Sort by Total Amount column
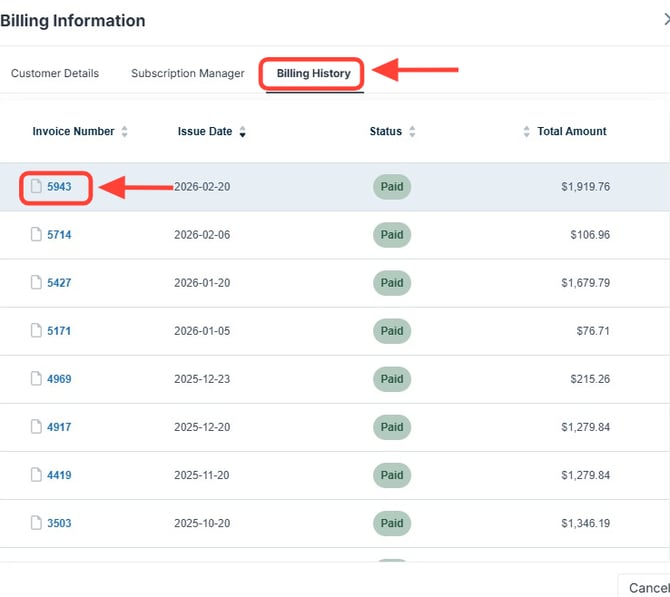Viewport: 670px width, 597px height. coord(565,131)
